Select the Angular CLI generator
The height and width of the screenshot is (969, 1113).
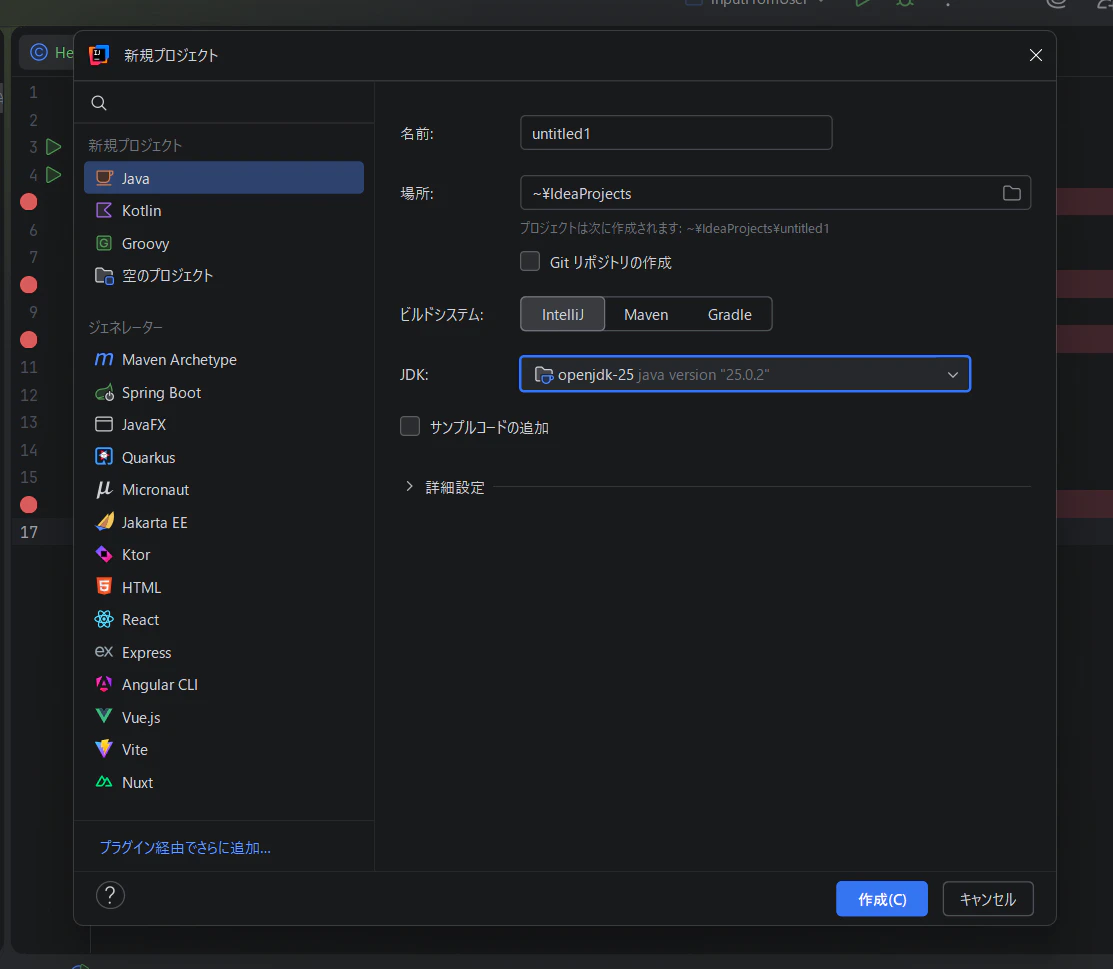(x=224, y=684)
